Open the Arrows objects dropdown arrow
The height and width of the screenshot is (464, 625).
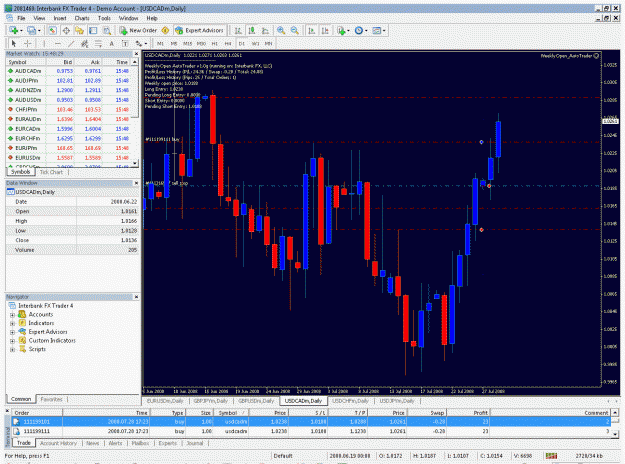click(146, 44)
